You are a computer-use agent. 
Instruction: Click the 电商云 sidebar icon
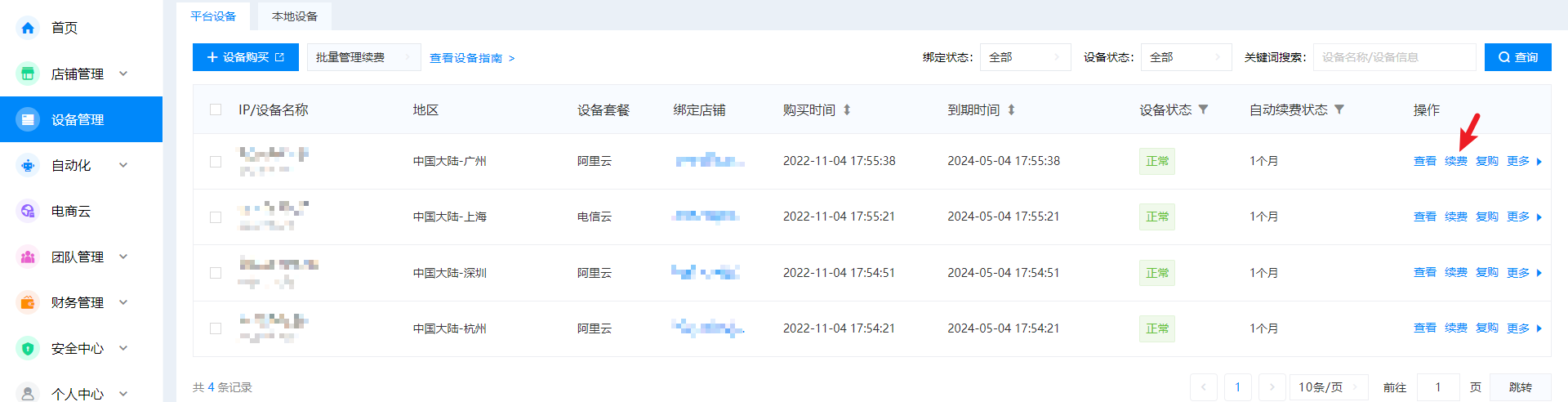(x=28, y=211)
